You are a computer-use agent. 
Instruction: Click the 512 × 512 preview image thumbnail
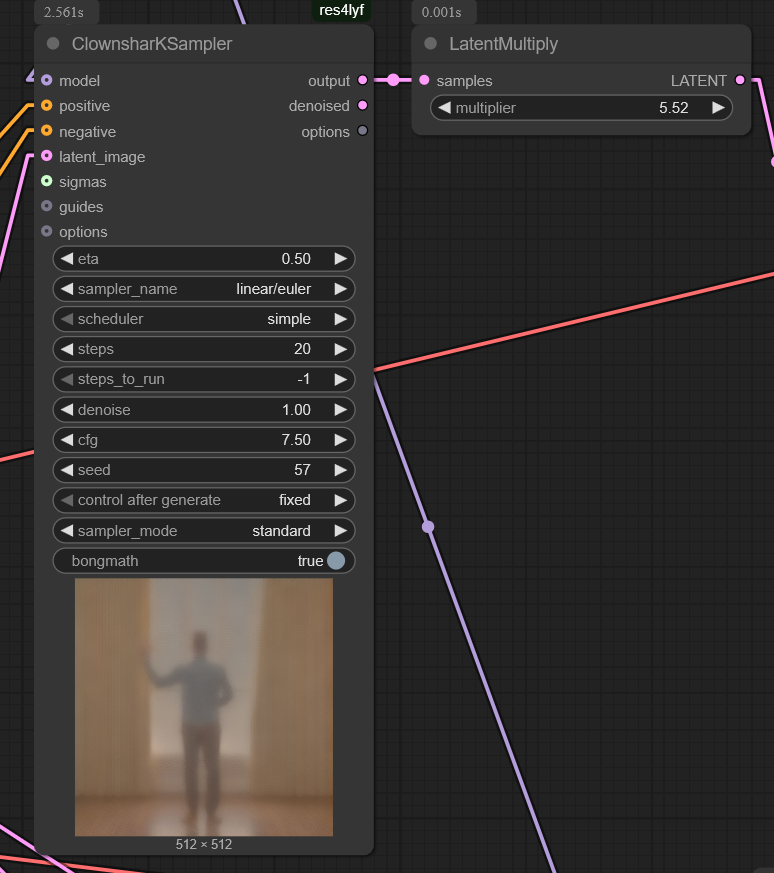coord(204,706)
